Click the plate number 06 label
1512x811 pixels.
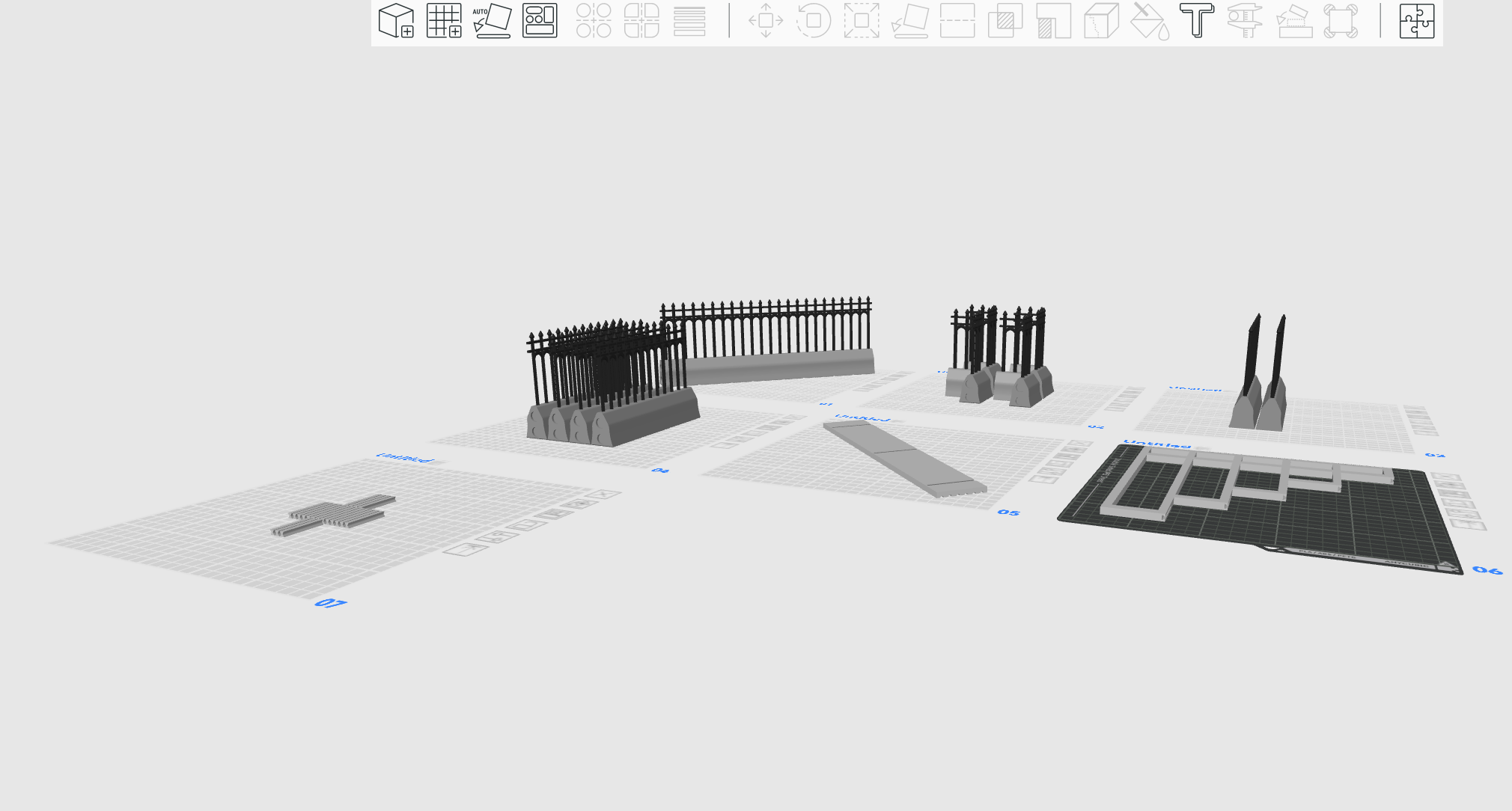pos(1487,570)
